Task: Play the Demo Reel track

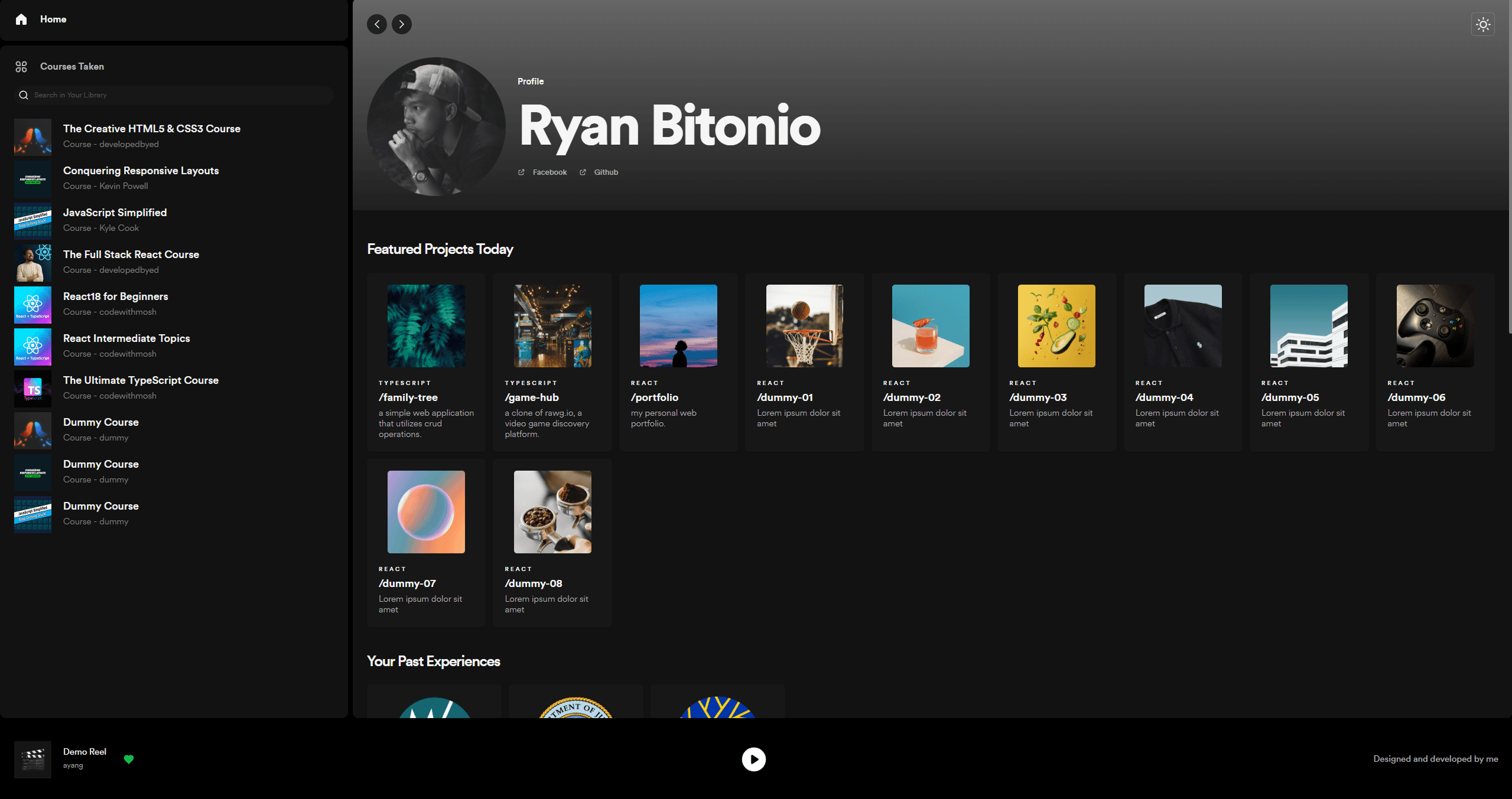Action: 753,759
